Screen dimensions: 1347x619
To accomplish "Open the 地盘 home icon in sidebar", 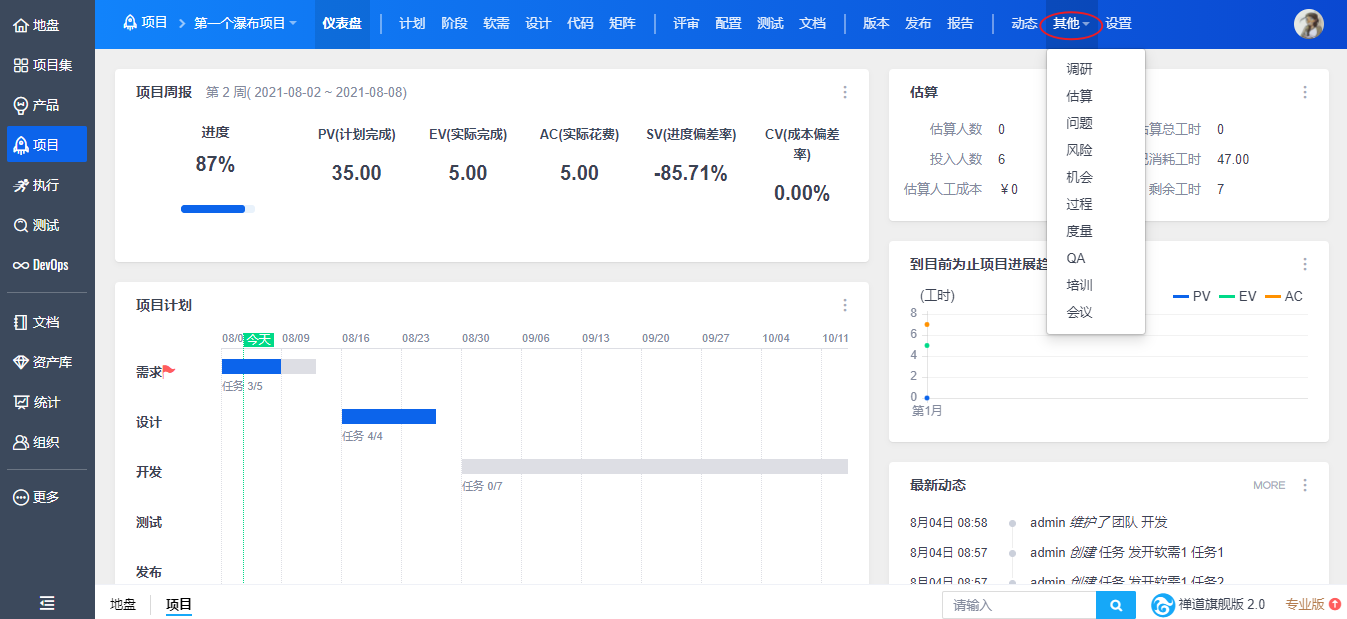I will click(20, 25).
